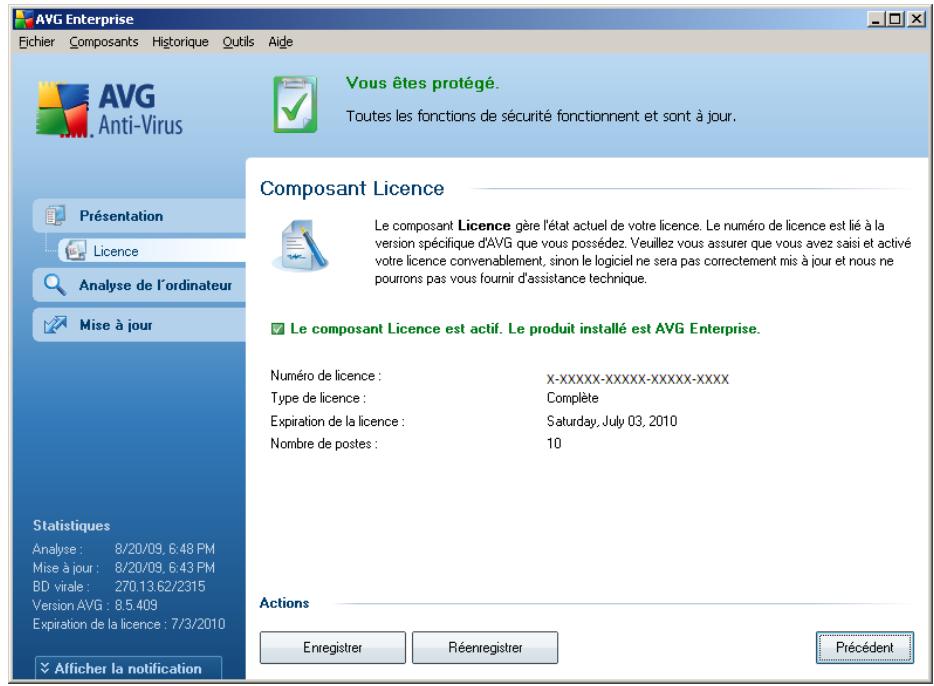
Task: Click the Précédent button
Action: 864,647
